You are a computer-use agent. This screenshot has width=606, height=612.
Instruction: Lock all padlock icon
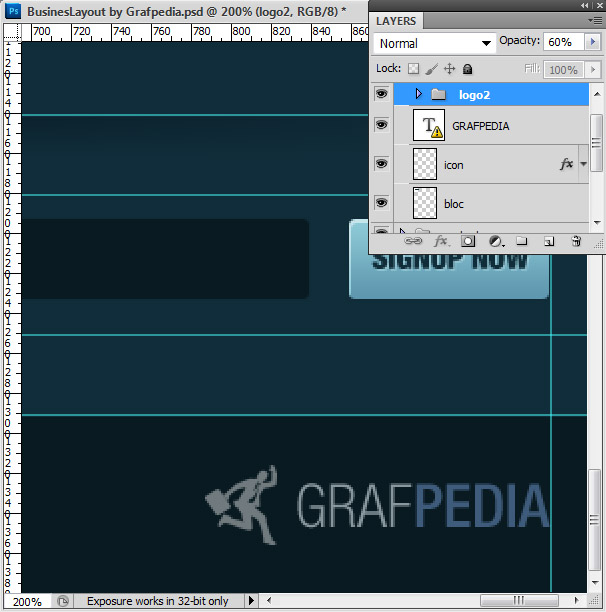point(467,69)
